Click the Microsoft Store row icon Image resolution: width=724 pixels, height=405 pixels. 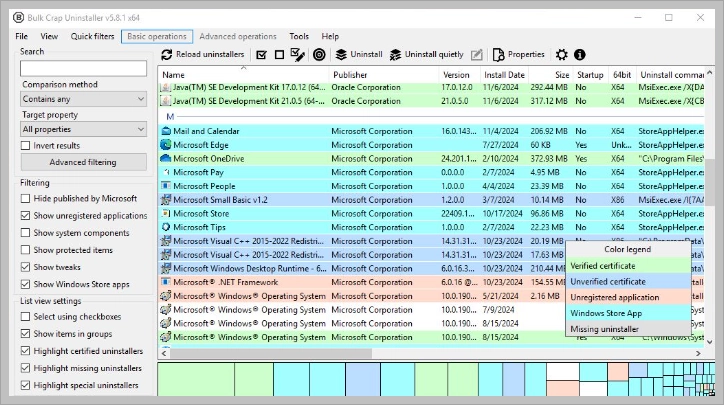[x=166, y=213]
